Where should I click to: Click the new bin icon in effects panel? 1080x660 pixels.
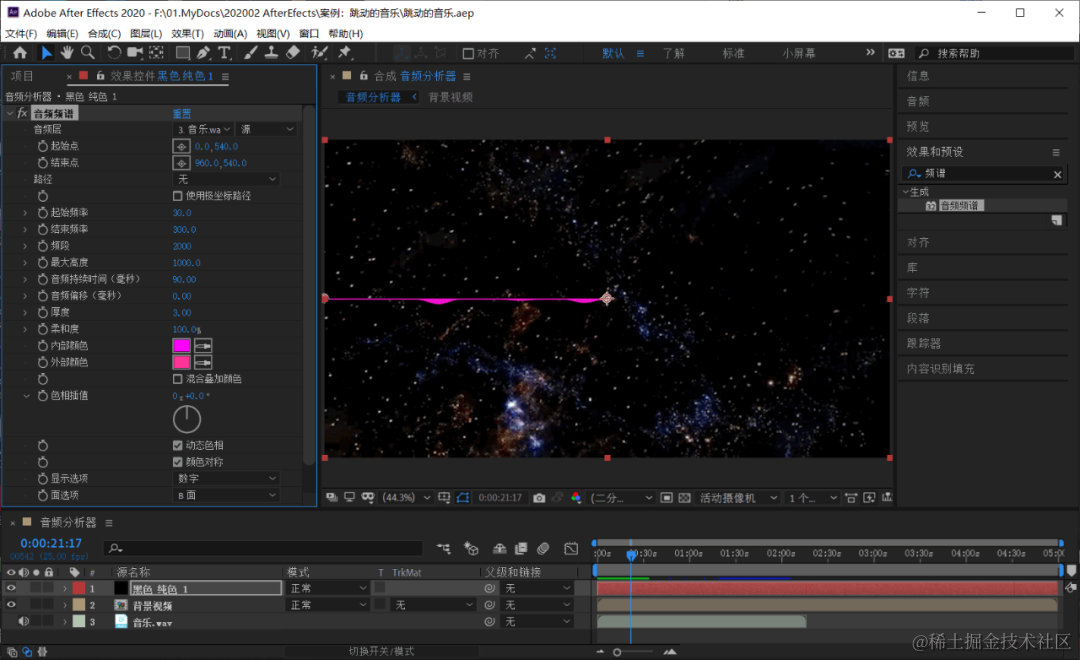(1057, 220)
